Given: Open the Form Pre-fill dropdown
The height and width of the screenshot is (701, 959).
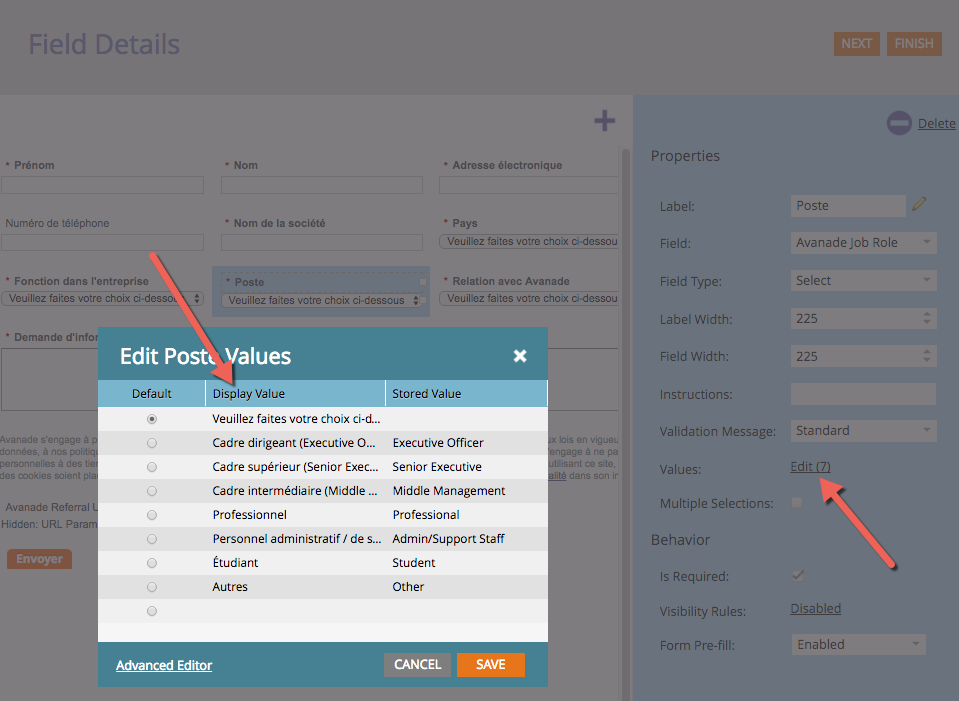Looking at the screenshot, I should (857, 645).
